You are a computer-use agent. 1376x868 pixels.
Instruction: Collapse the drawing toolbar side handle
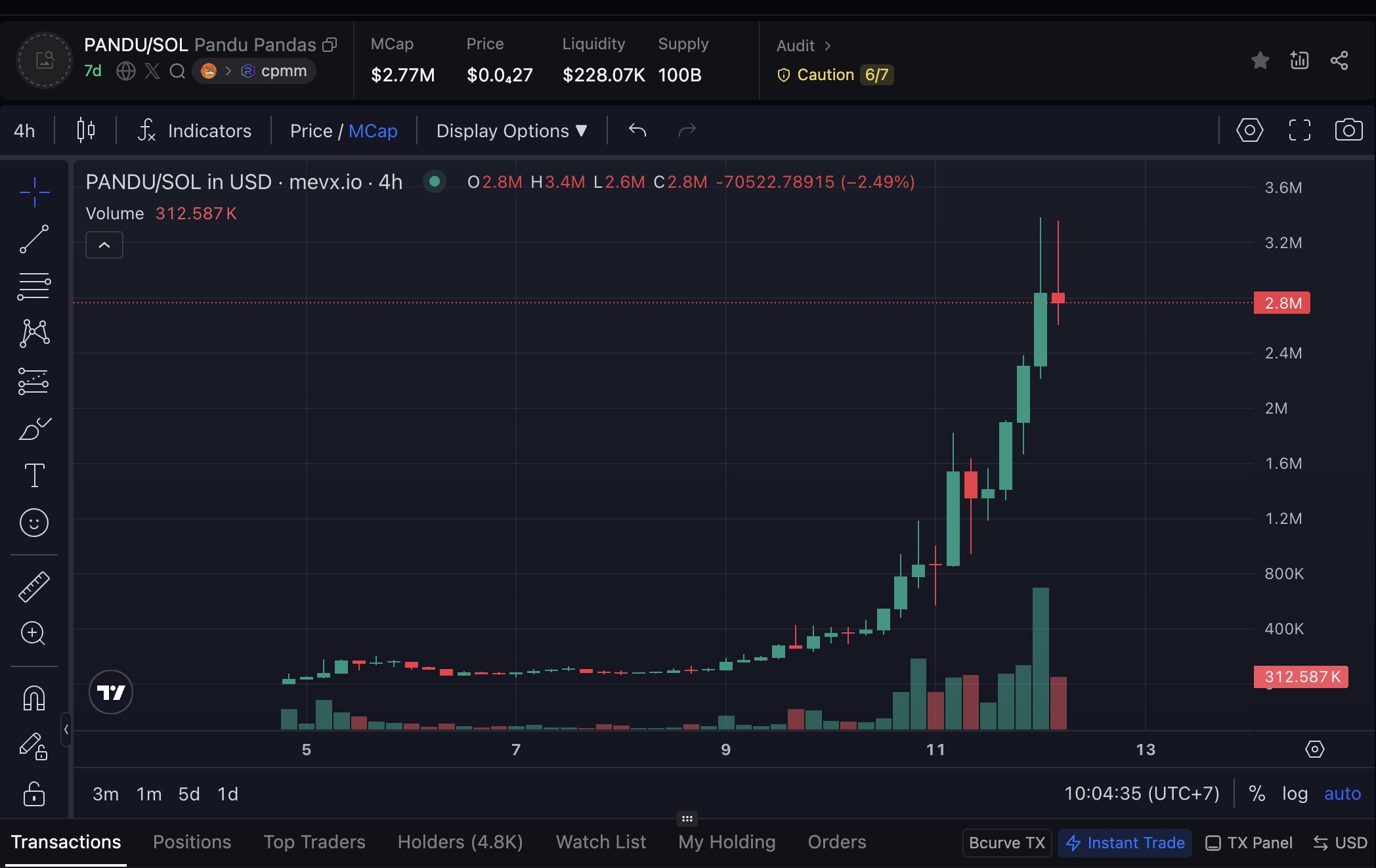pyautogui.click(x=66, y=729)
